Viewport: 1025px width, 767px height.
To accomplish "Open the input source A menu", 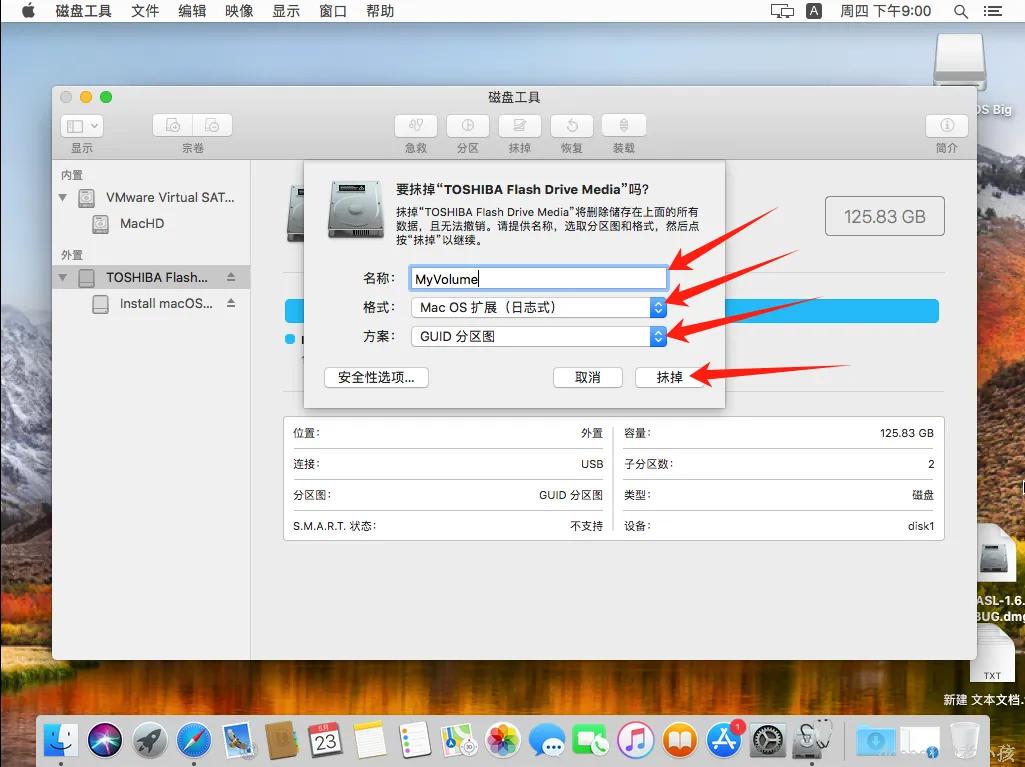I will (814, 11).
